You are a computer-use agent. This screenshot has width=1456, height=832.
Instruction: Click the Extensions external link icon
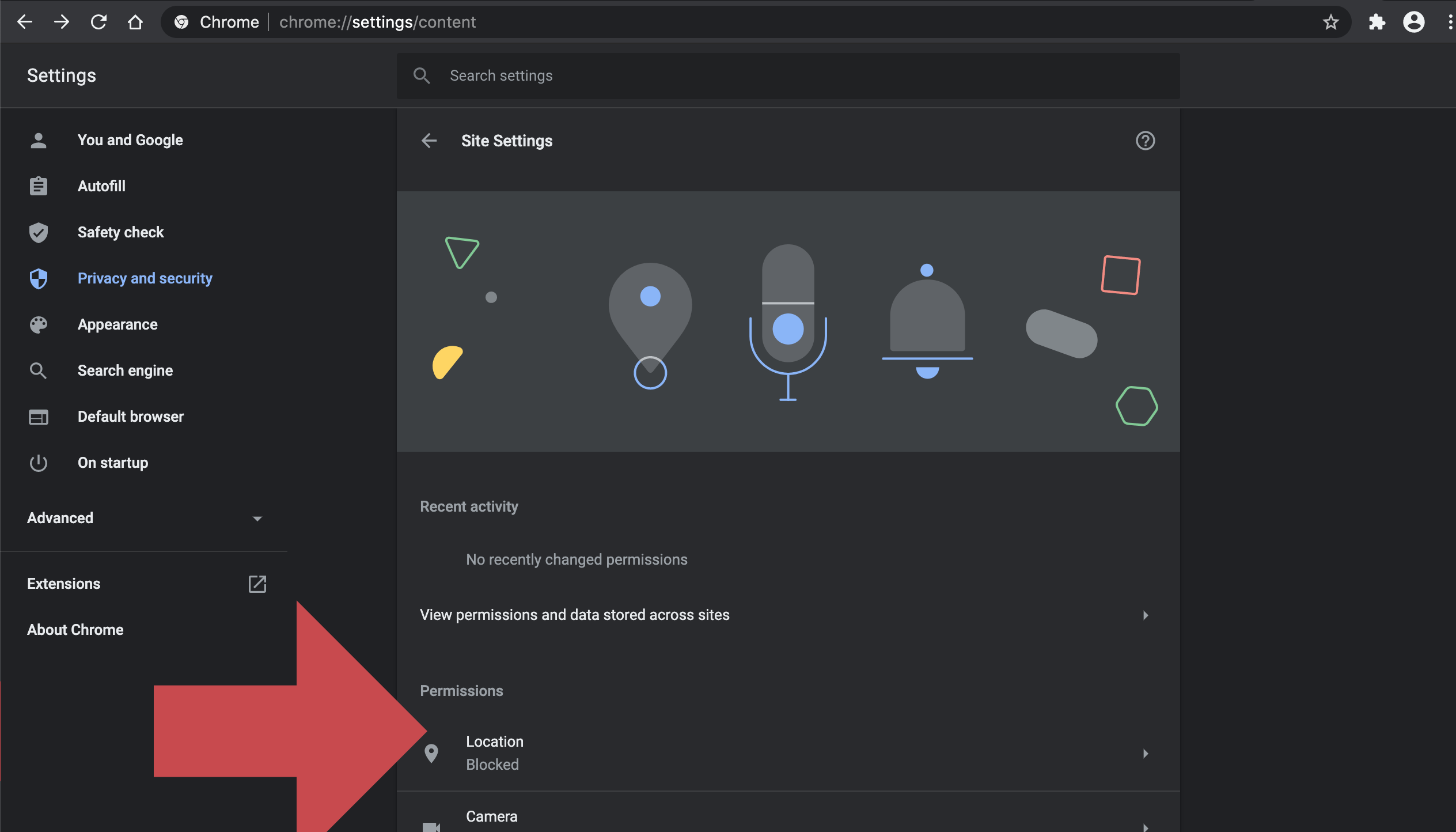(257, 584)
